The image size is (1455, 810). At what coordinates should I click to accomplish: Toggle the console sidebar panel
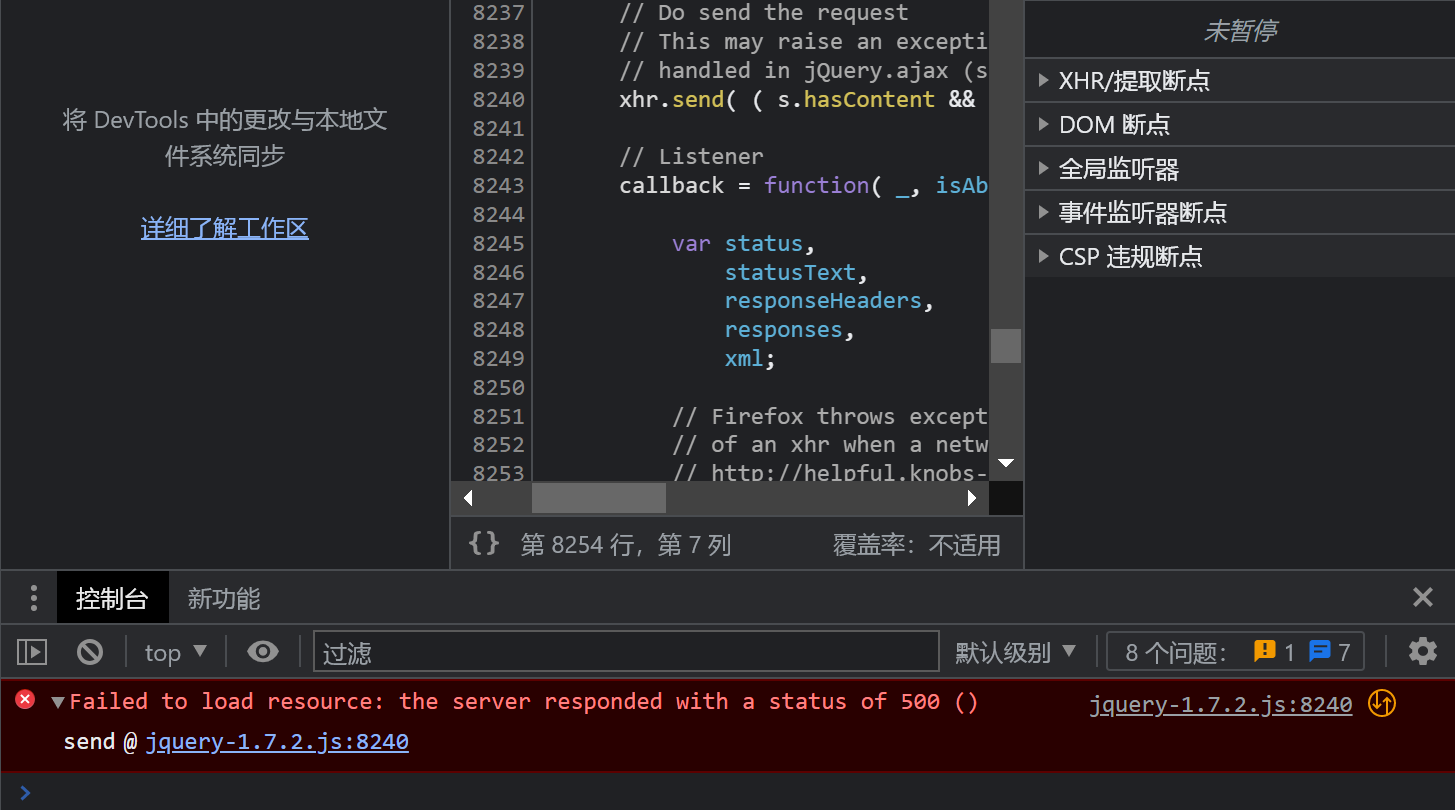(x=31, y=651)
